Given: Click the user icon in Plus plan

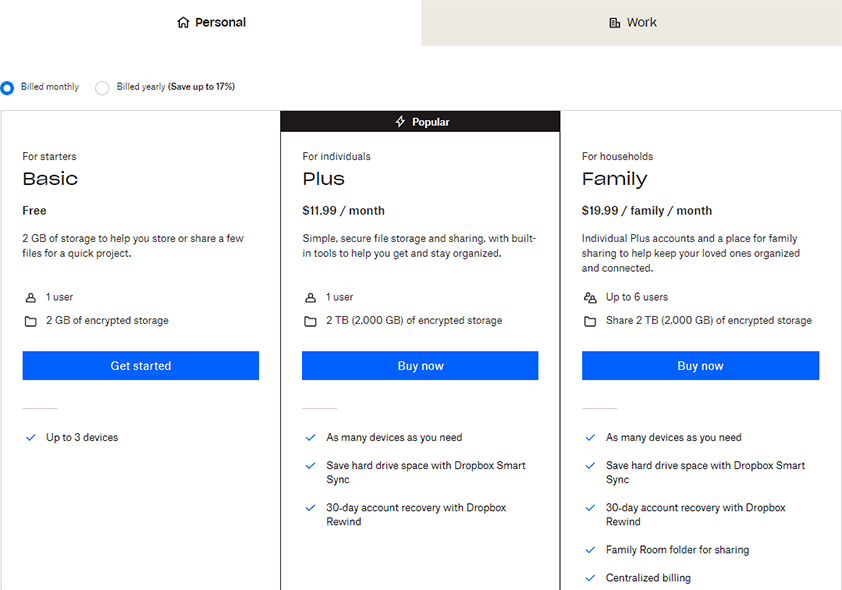Looking at the screenshot, I should 311,297.
